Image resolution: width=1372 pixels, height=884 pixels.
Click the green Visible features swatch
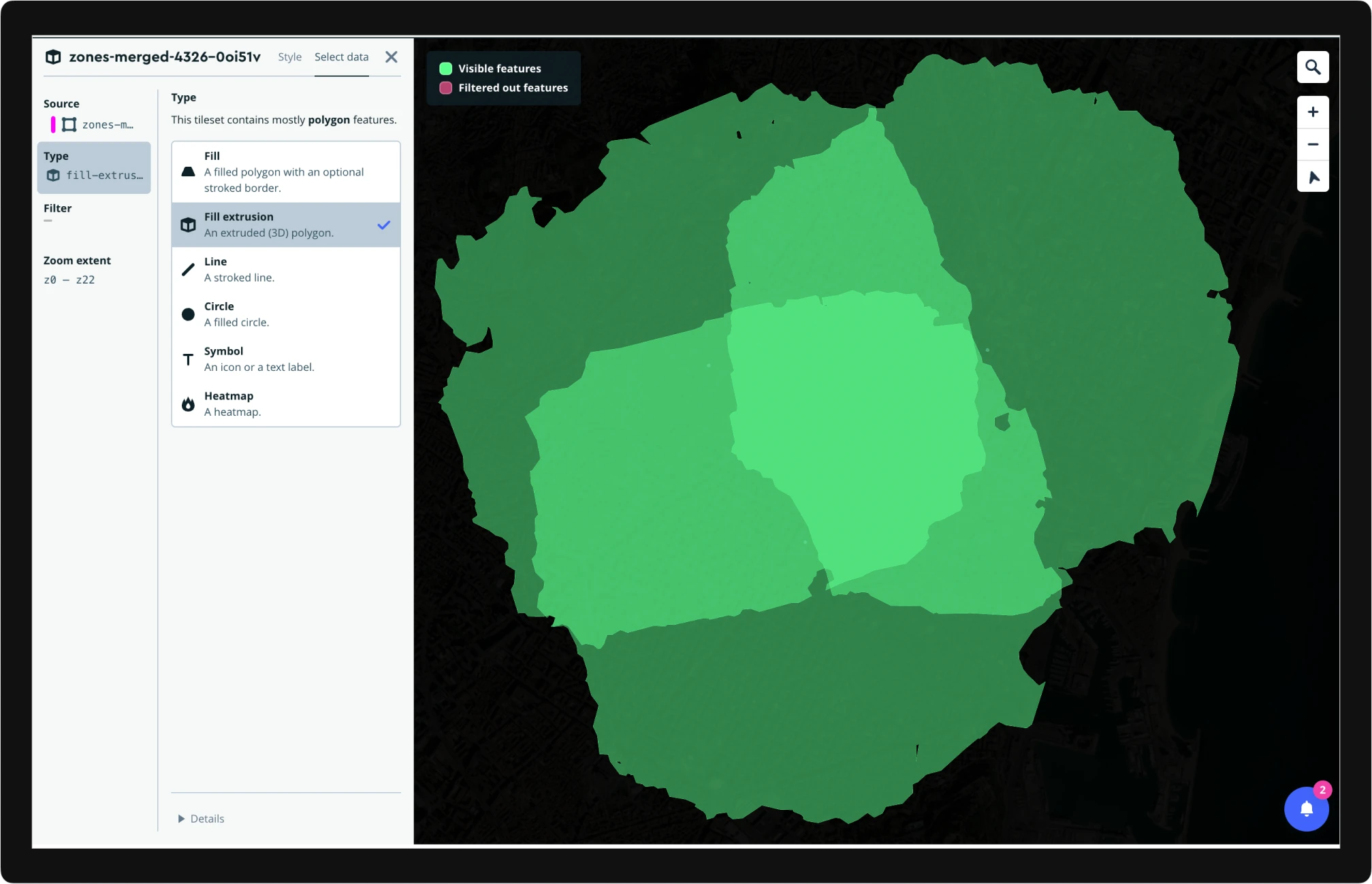click(446, 69)
